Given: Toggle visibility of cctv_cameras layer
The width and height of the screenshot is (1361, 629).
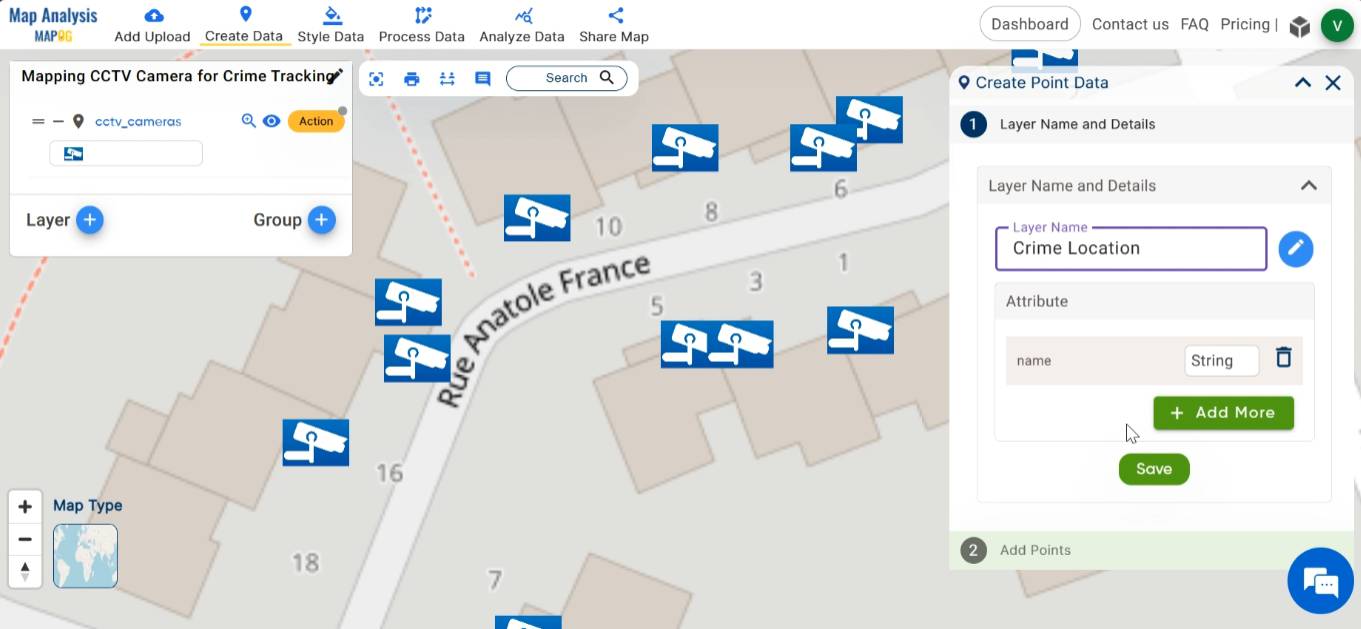Looking at the screenshot, I should click(x=271, y=121).
